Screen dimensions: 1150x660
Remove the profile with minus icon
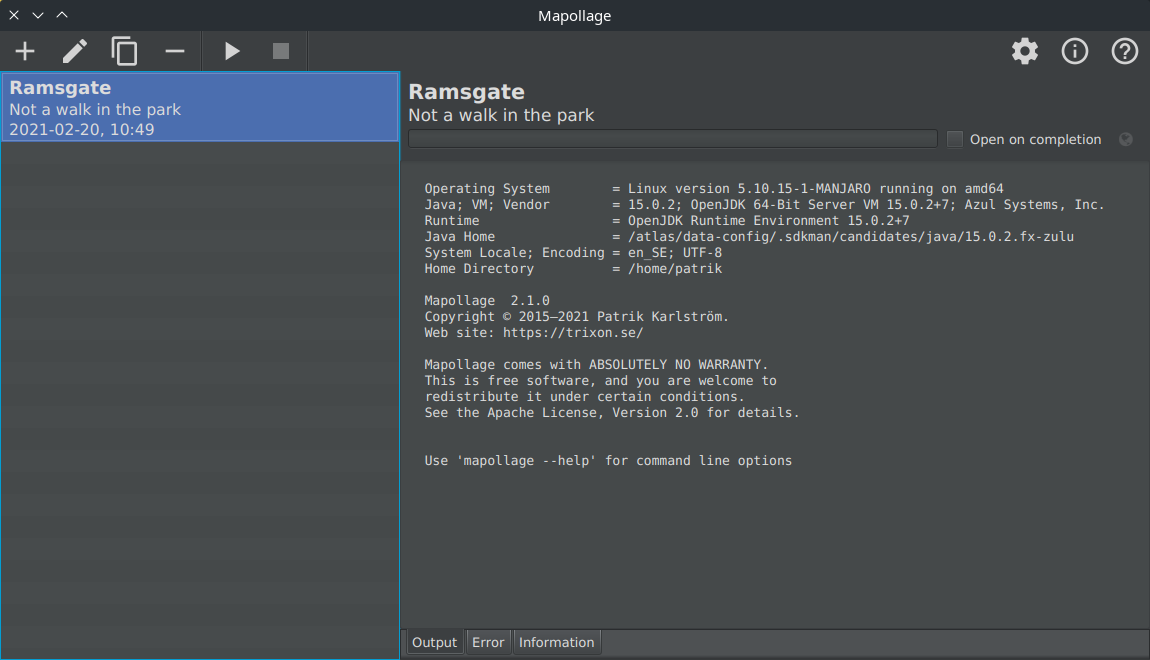175,51
